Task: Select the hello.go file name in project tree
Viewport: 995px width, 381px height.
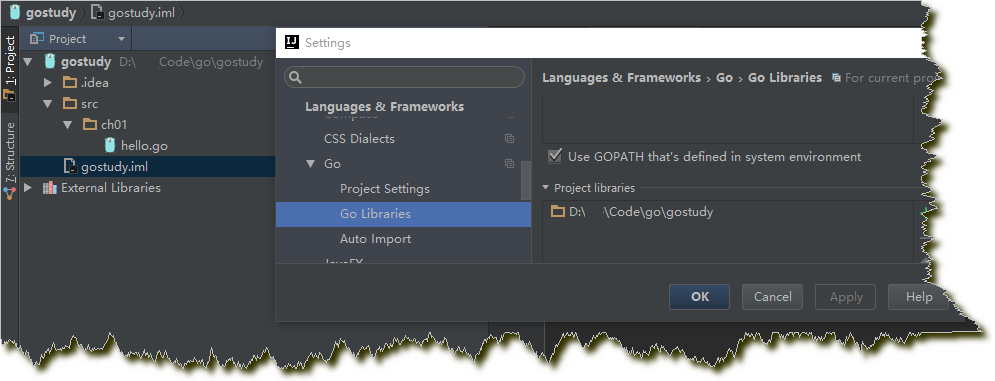Action: point(144,145)
